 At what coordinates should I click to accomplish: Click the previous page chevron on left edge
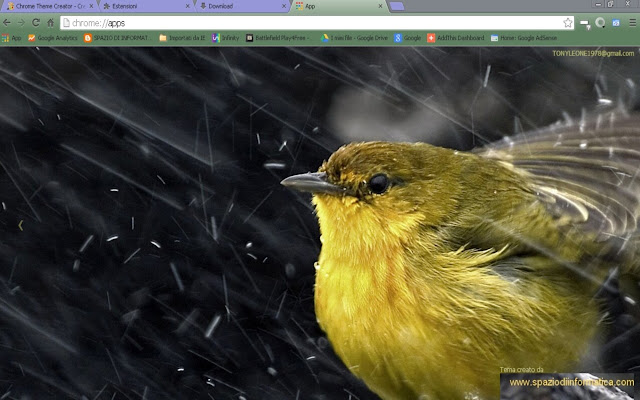click(x=20, y=225)
